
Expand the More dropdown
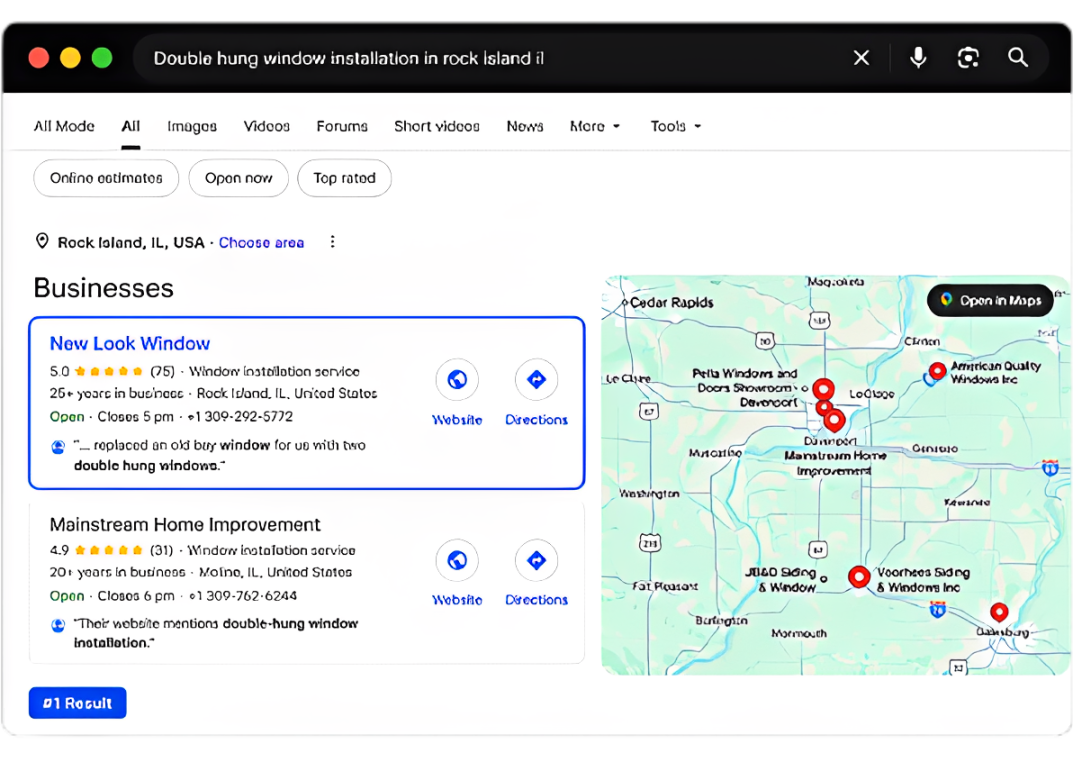click(x=595, y=126)
